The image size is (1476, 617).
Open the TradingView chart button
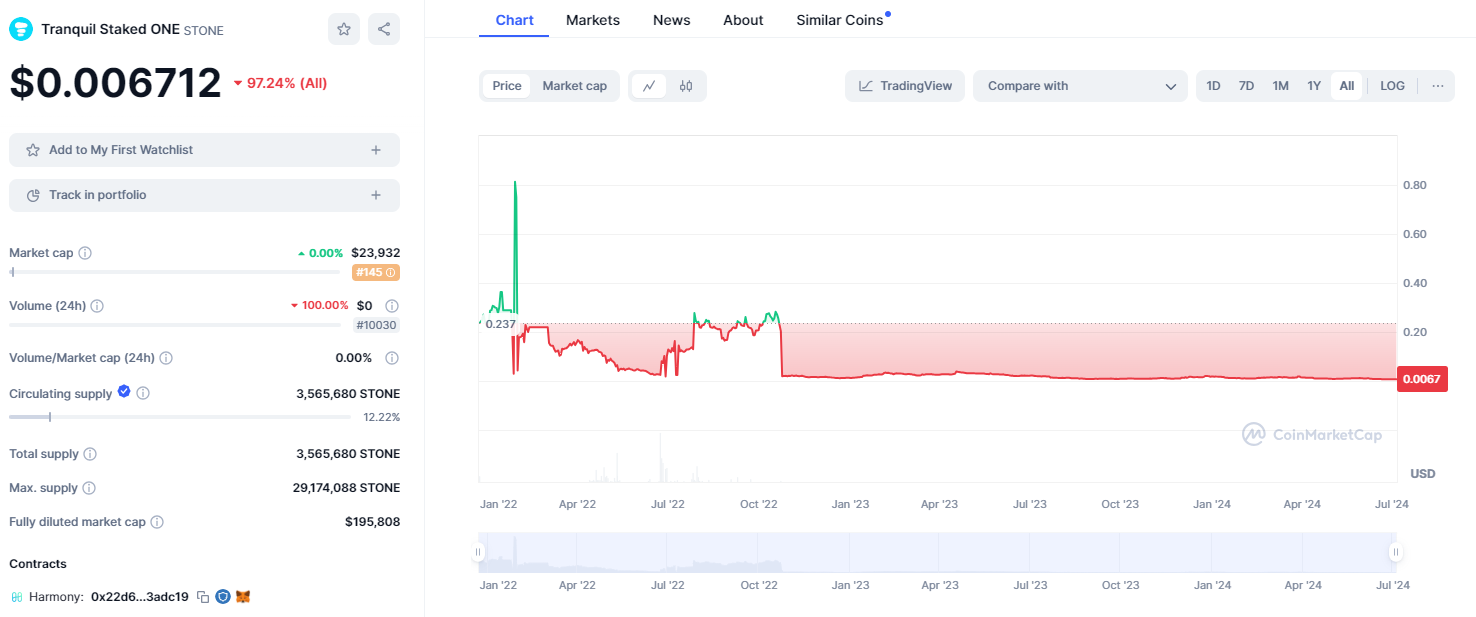[905, 86]
